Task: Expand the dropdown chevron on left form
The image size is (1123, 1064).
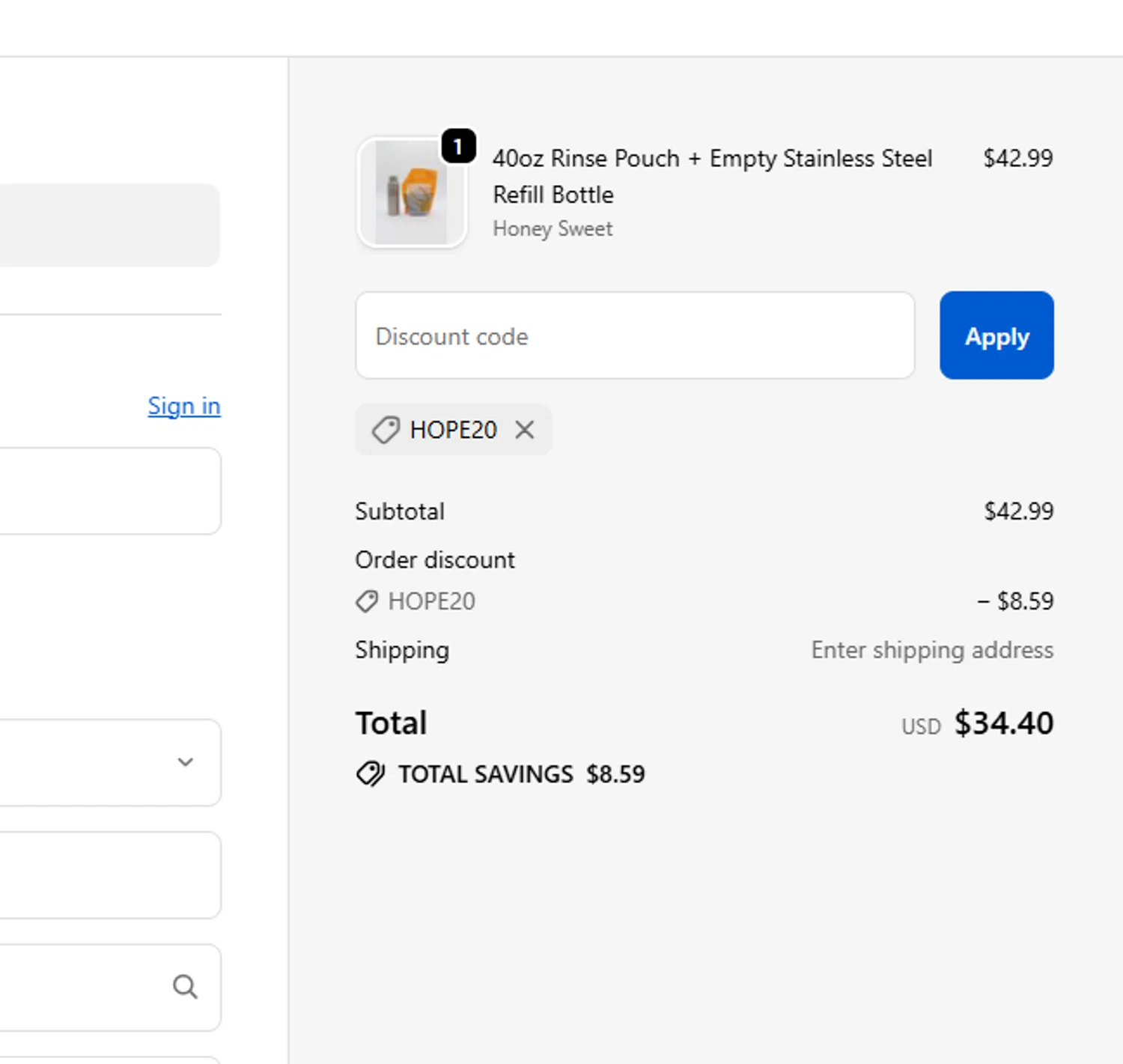Action: (x=185, y=762)
